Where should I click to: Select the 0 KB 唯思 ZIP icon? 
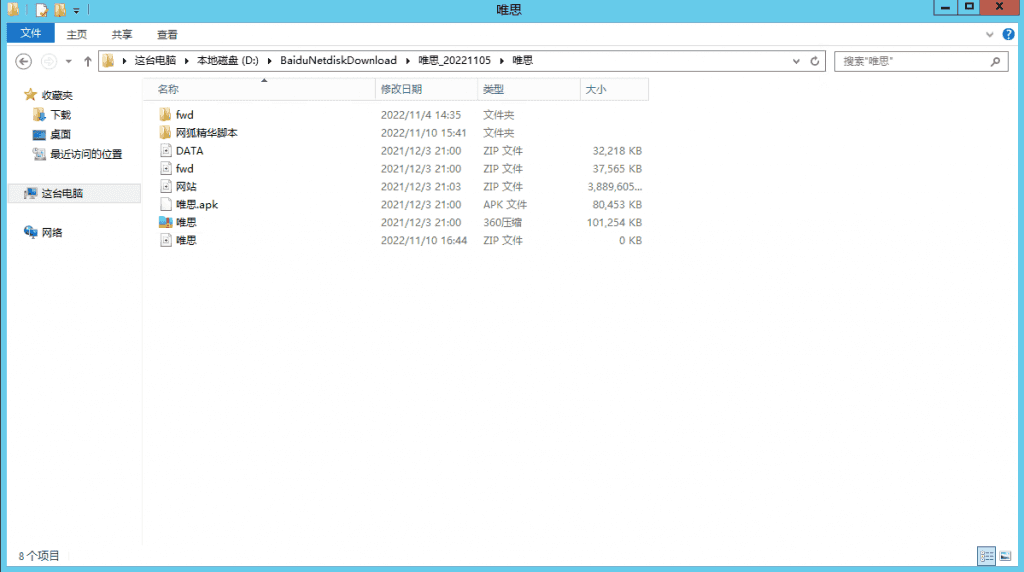coord(166,240)
